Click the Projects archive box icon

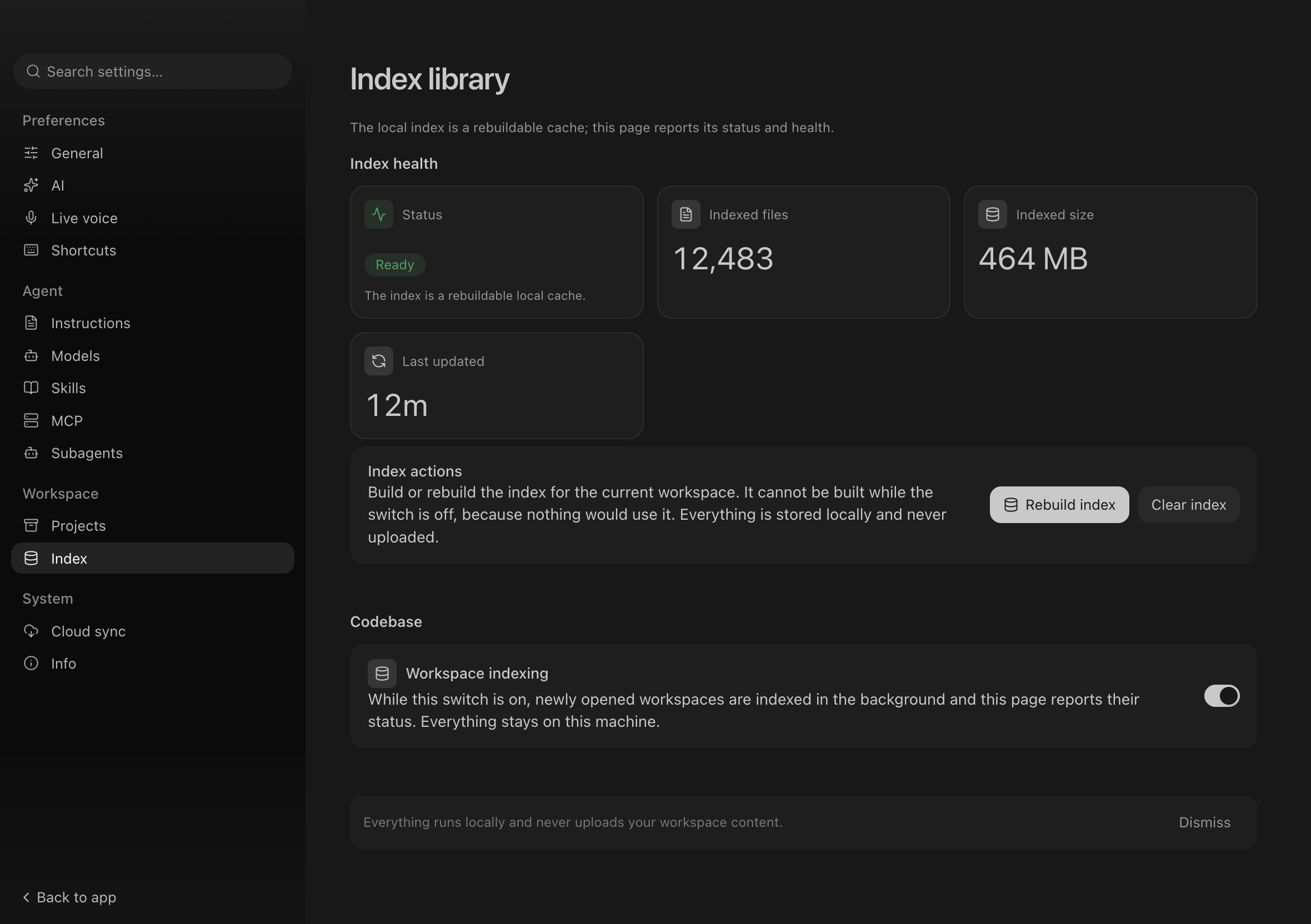[31, 526]
